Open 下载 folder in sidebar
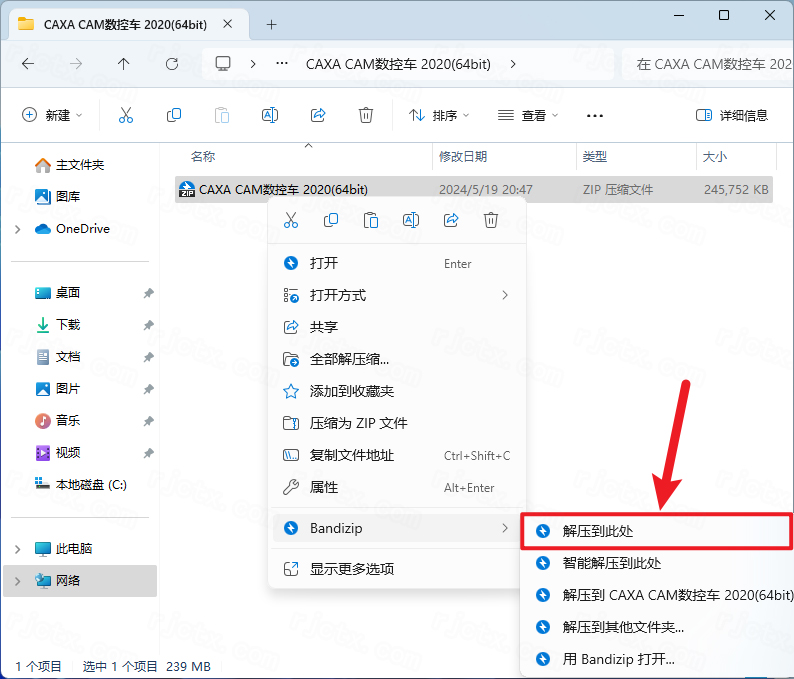794x679 pixels. (x=67, y=325)
